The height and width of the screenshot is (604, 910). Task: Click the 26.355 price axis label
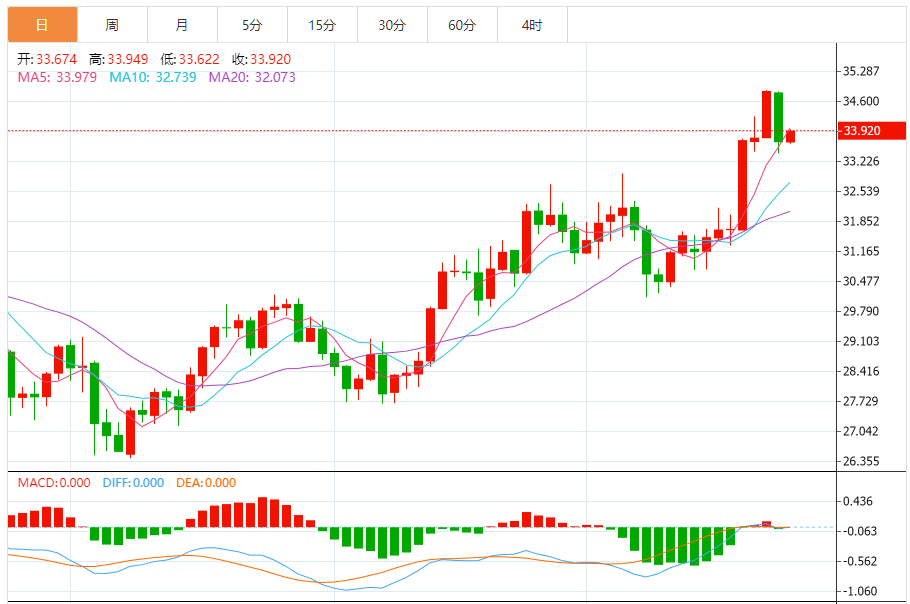(861, 461)
